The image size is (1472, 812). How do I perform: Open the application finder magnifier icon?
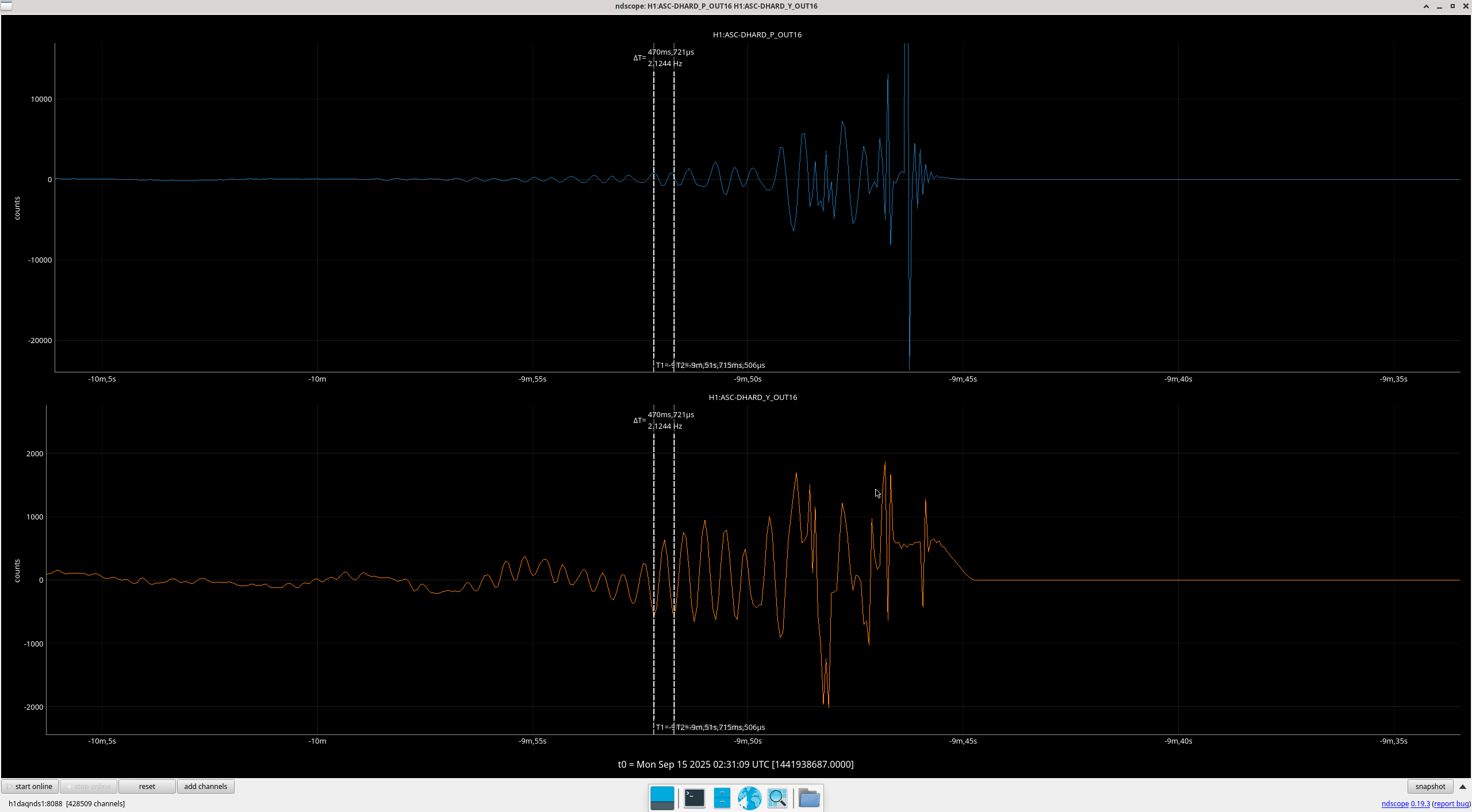[x=777, y=798]
